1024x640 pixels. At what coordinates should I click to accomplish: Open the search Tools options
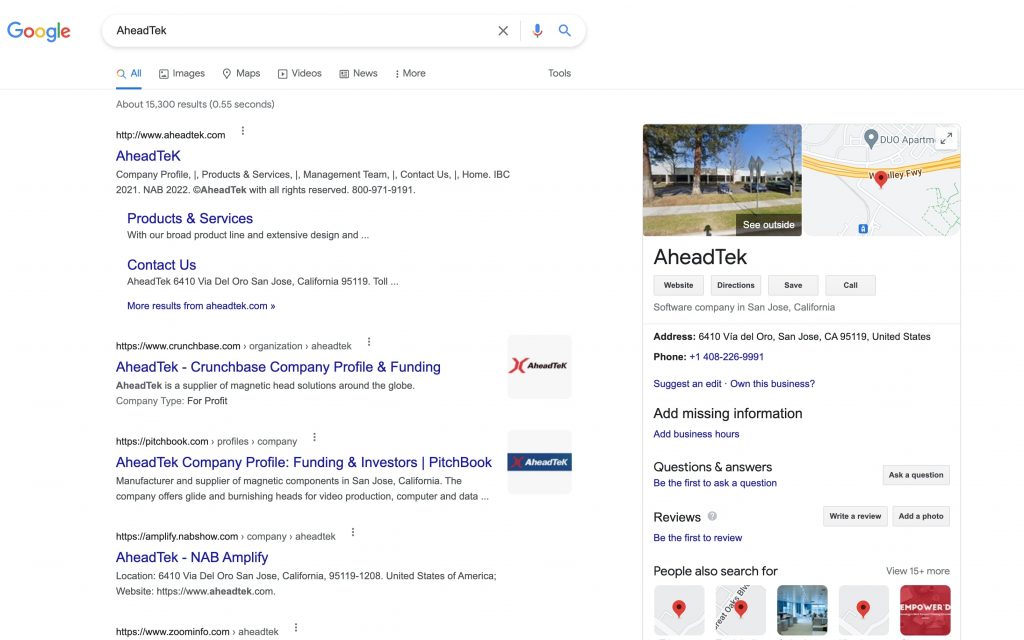pyautogui.click(x=560, y=74)
